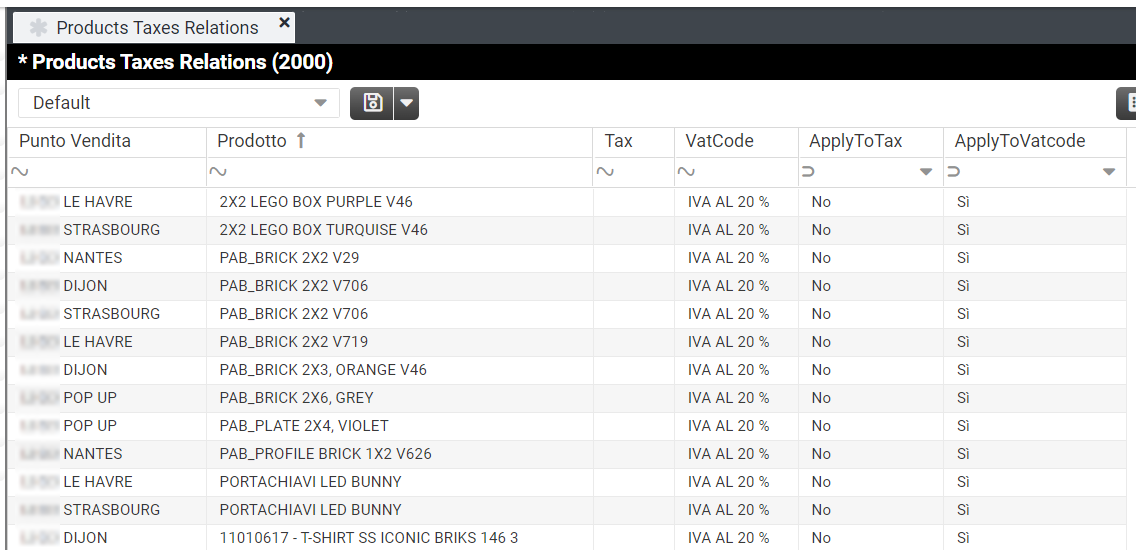Select the Products Taxes Relations tab
This screenshot has height=550, width=1136.
[156, 27]
